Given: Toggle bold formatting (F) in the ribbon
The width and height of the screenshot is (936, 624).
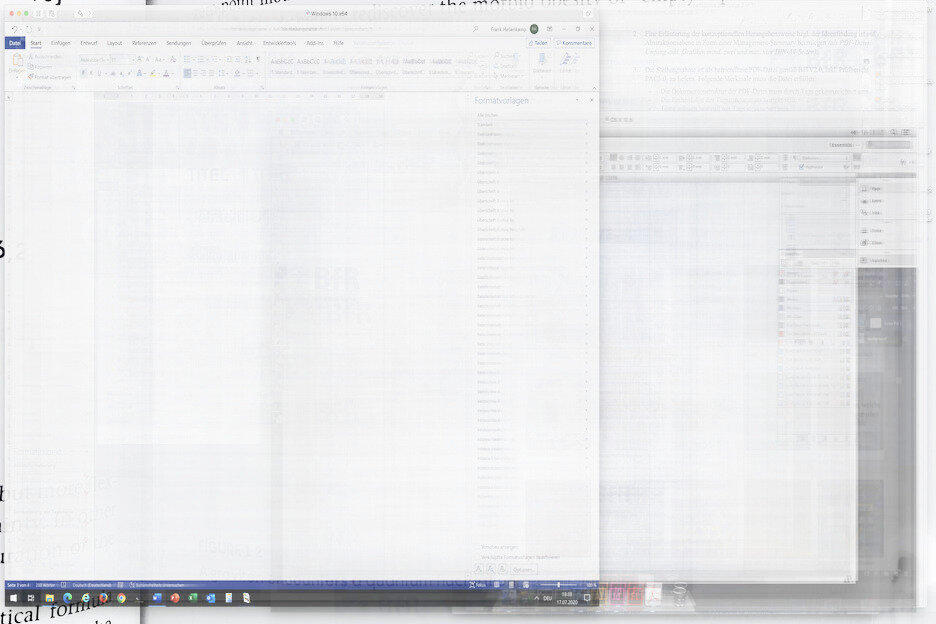Looking at the screenshot, I should click(x=83, y=73).
